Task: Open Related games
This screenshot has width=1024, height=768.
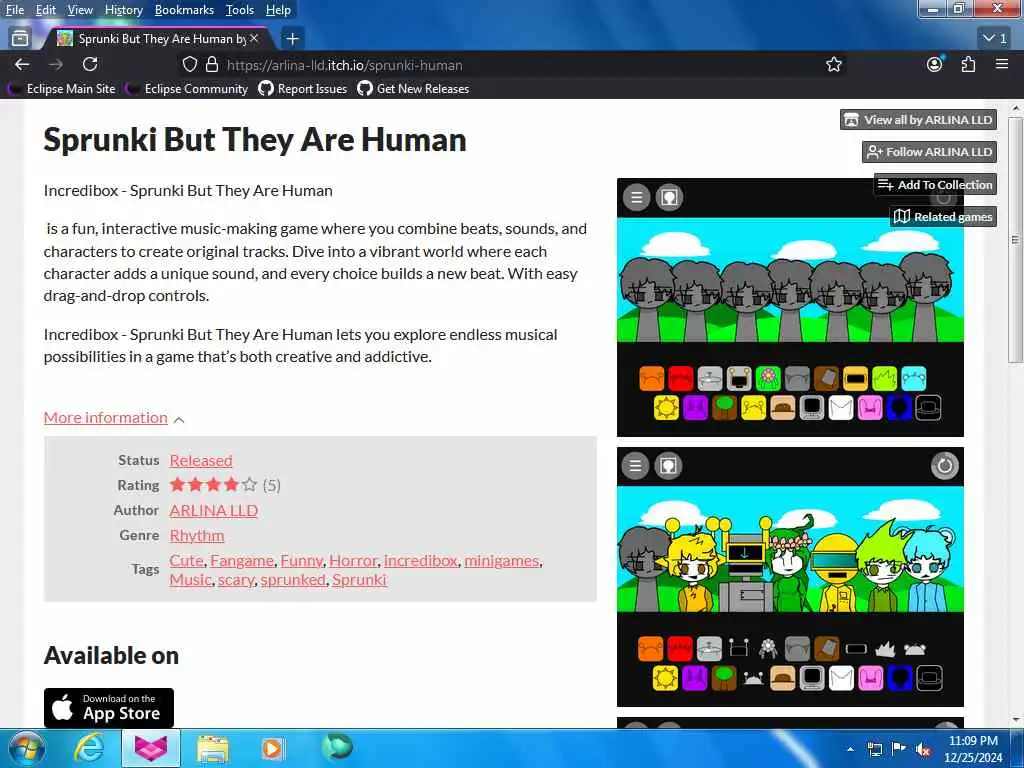Action: [x=944, y=216]
